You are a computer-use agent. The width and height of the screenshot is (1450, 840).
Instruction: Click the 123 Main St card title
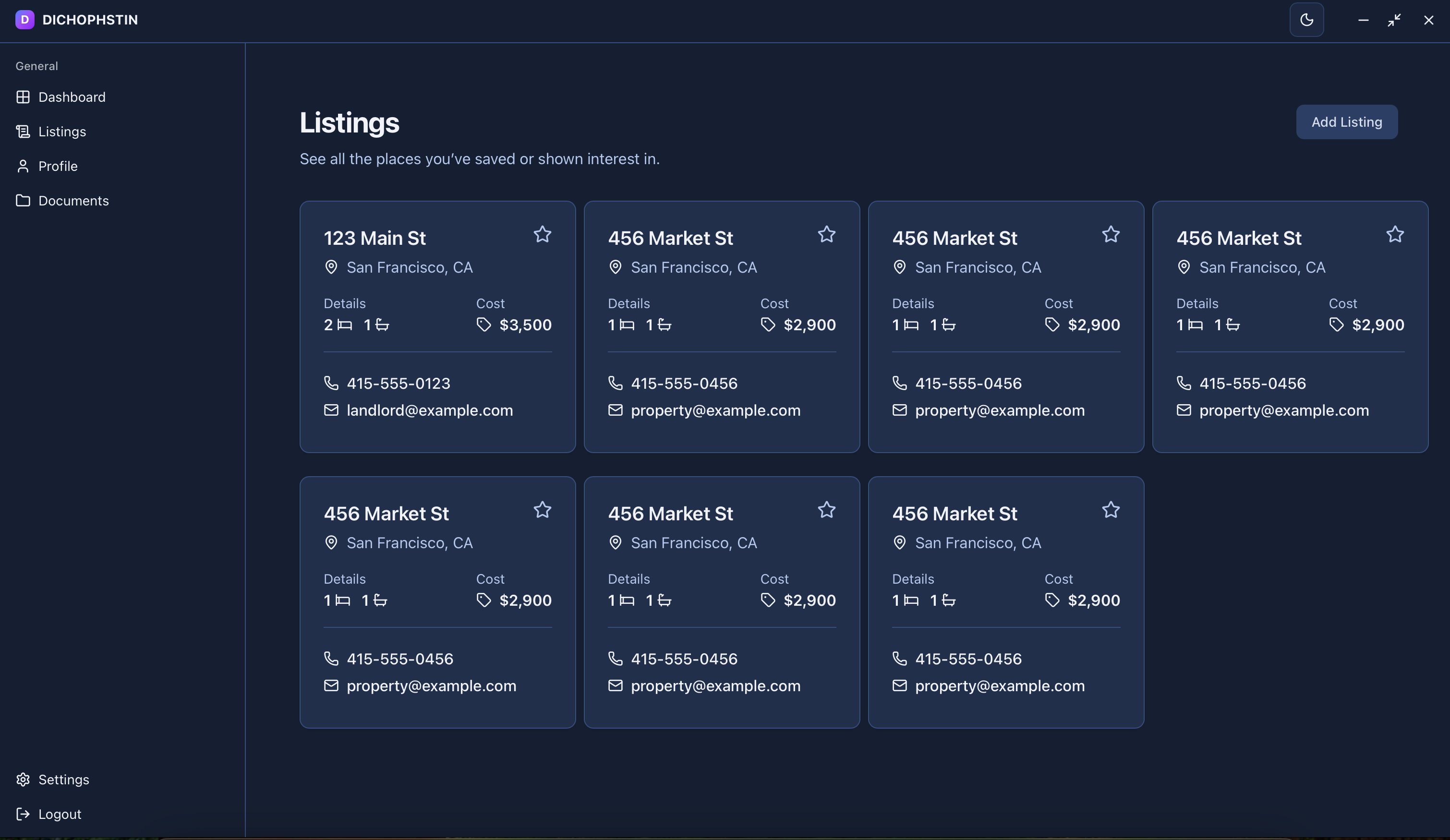pyautogui.click(x=374, y=238)
